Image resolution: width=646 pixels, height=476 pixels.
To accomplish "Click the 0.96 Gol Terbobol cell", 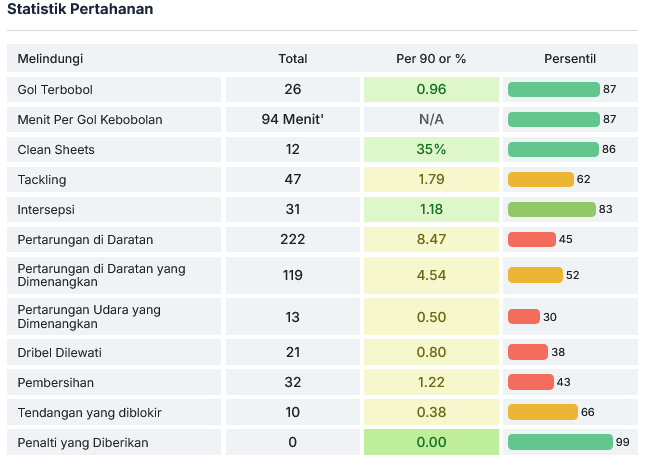I will [x=431, y=89].
